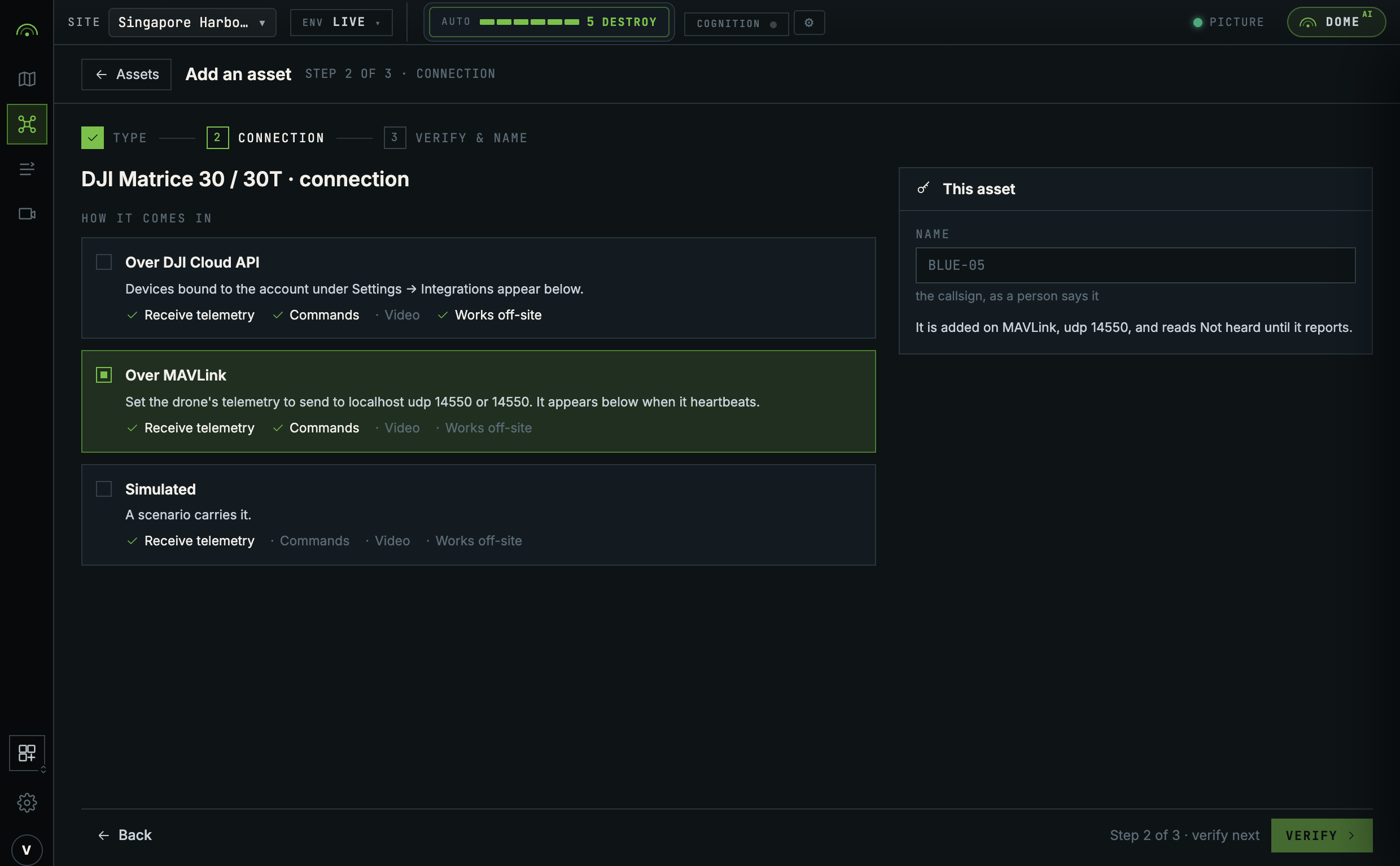Viewport: 1400px width, 866px height.
Task: Open the DOME AI assistant button
Action: [1336, 23]
